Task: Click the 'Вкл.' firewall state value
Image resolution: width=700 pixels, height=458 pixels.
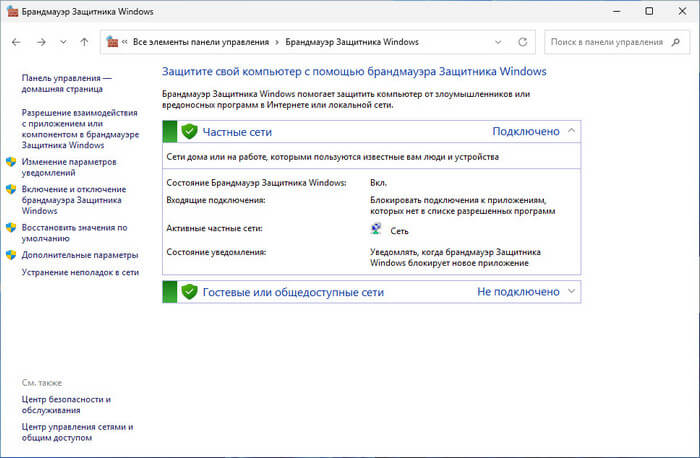Action: click(x=379, y=183)
